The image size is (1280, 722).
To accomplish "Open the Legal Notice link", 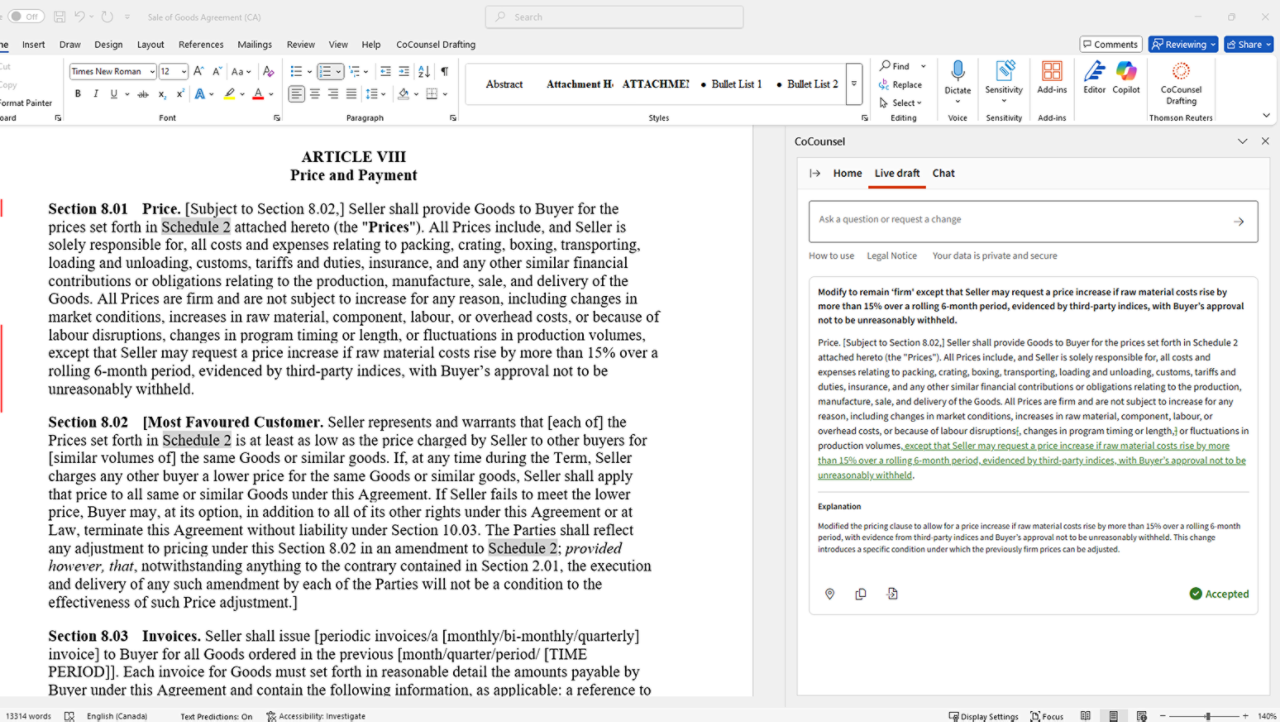I will point(891,256).
